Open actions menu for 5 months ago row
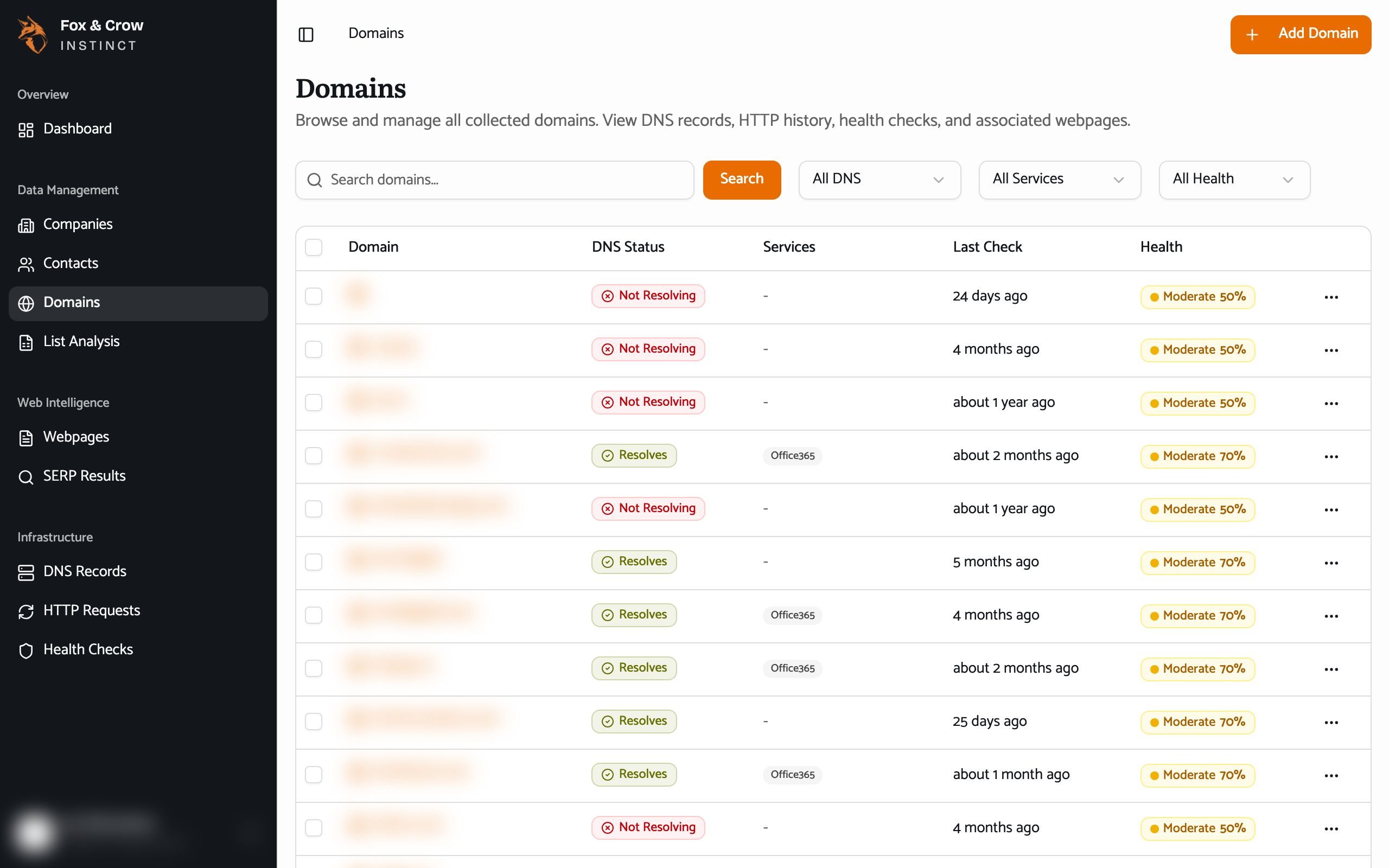Image resolution: width=1389 pixels, height=868 pixels. coord(1331,563)
